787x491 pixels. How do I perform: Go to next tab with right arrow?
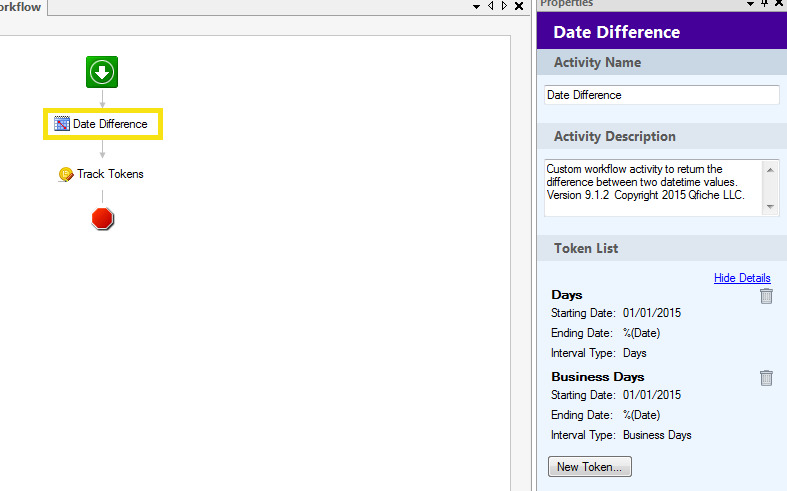[504, 6]
